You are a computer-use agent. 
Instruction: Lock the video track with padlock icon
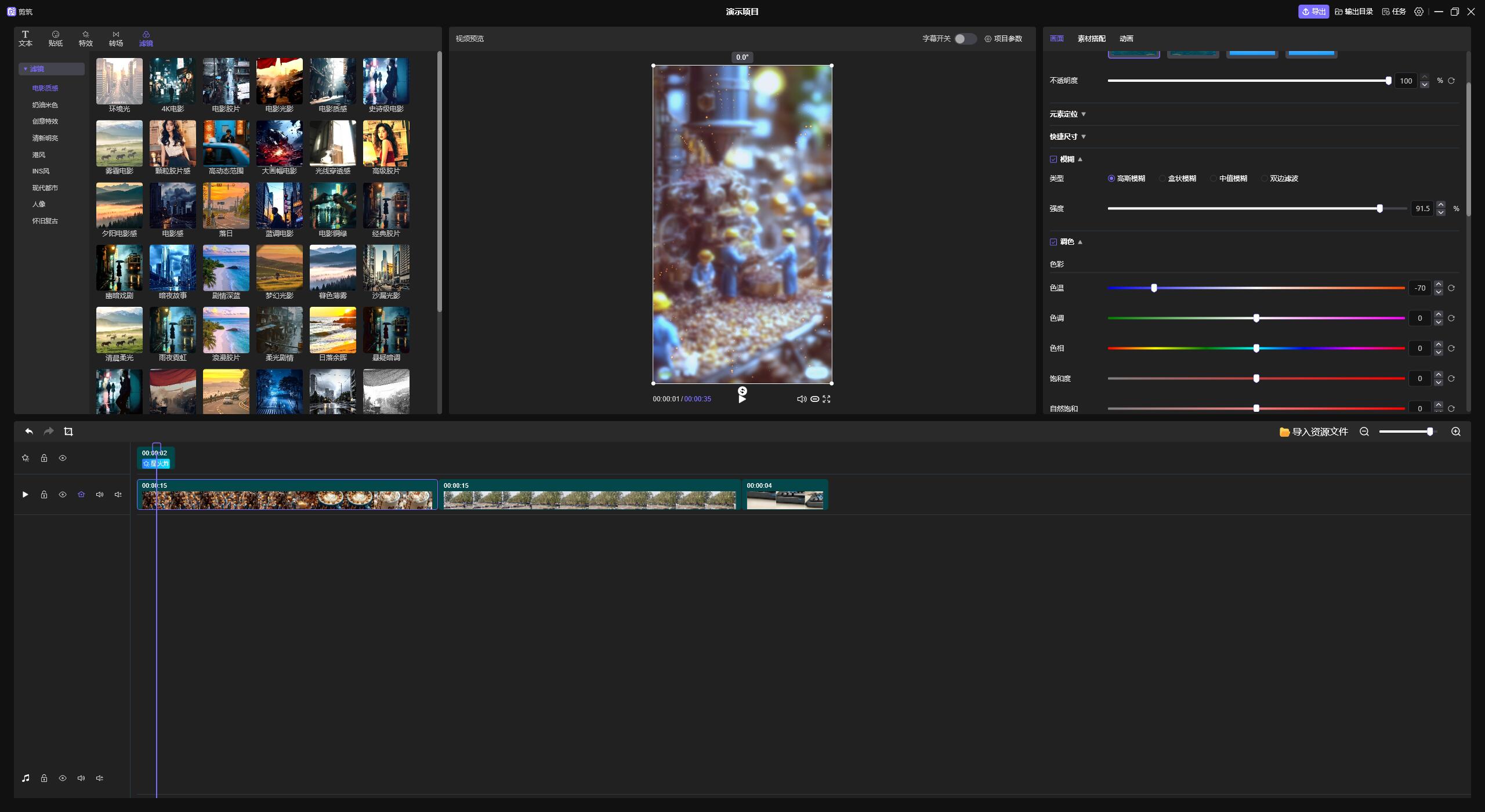pos(44,495)
